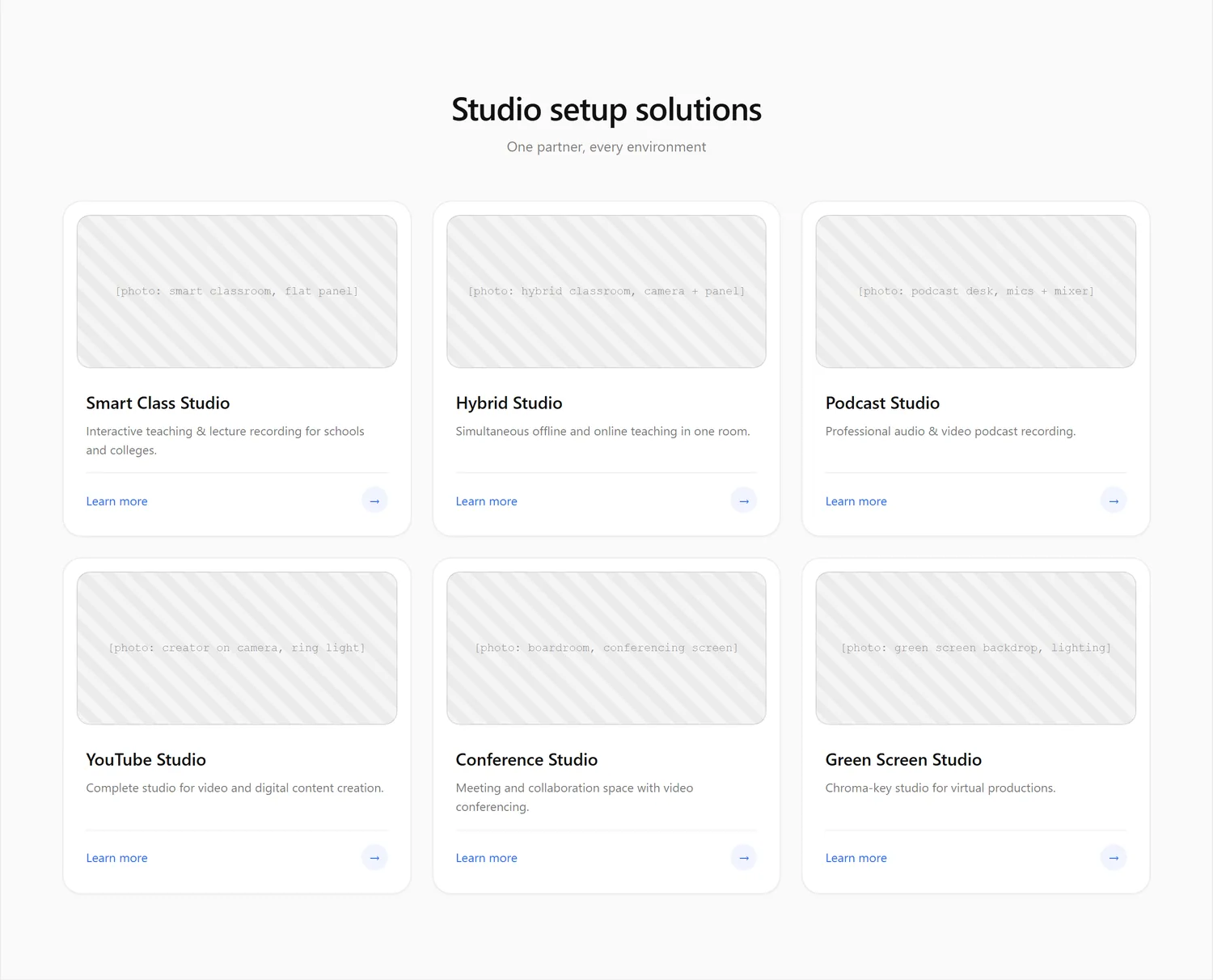Open Learn more link for Smart Class Studio
1213x980 pixels.
[x=117, y=501]
